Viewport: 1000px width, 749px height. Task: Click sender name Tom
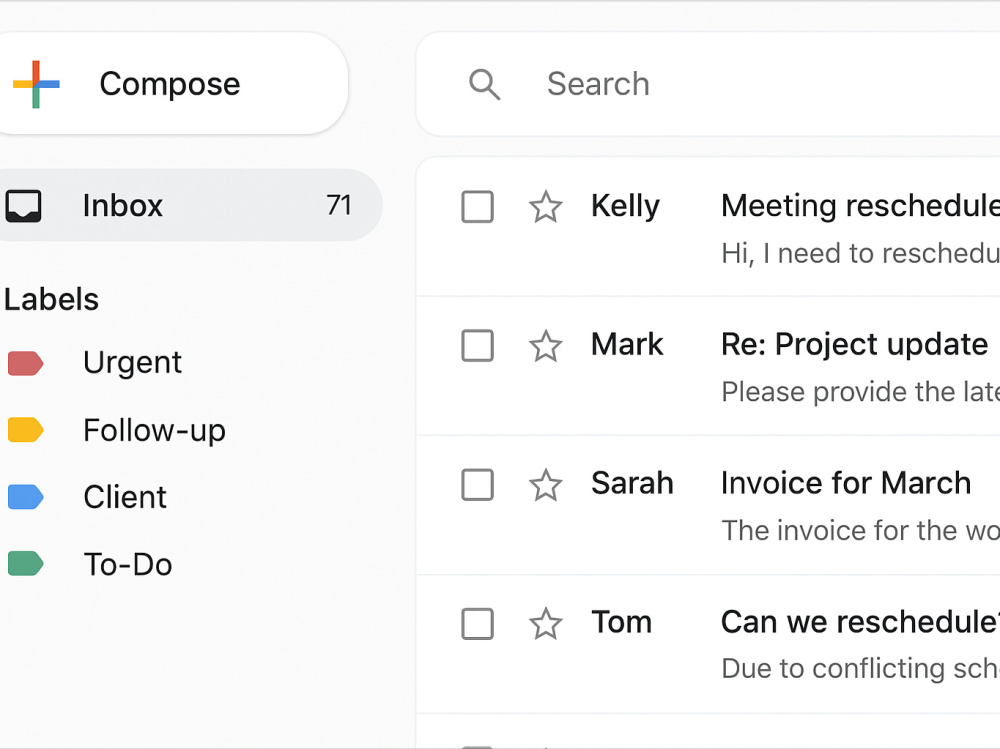click(x=622, y=622)
